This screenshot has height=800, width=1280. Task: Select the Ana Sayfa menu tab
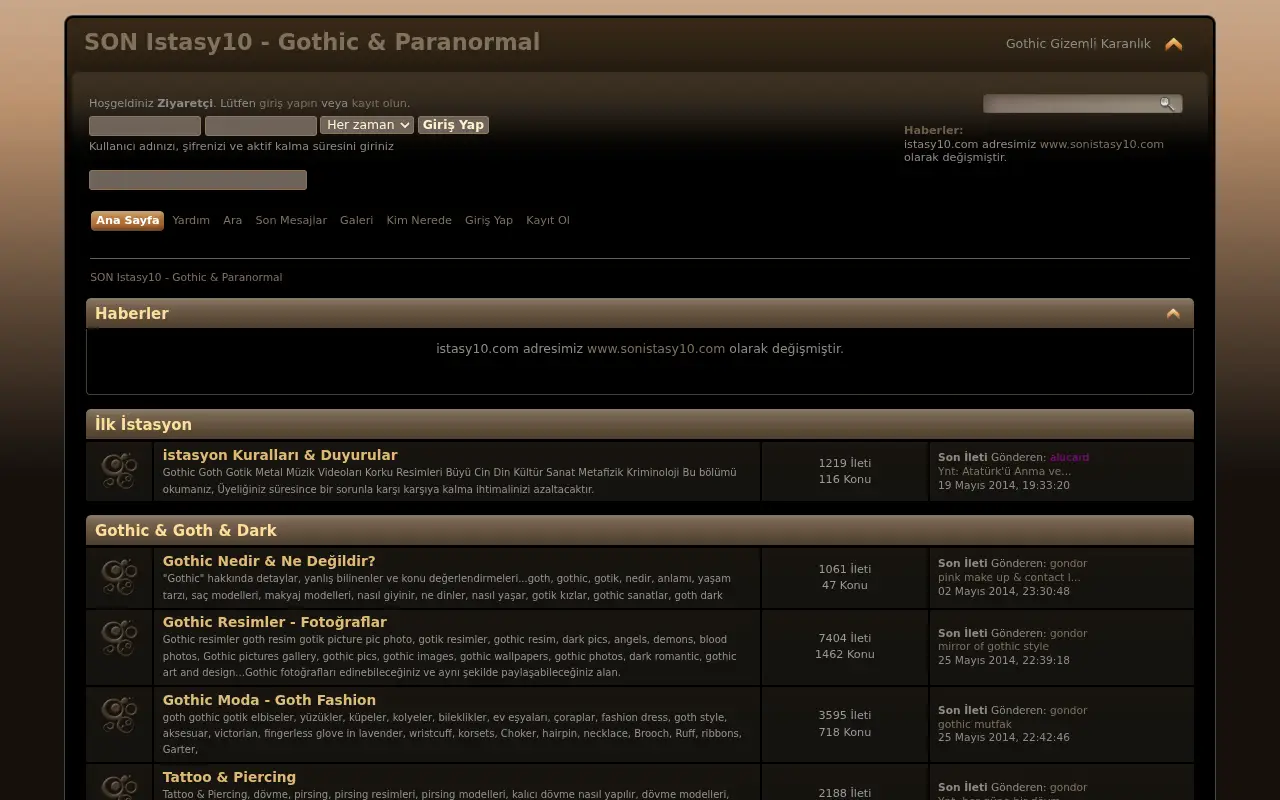128,221
